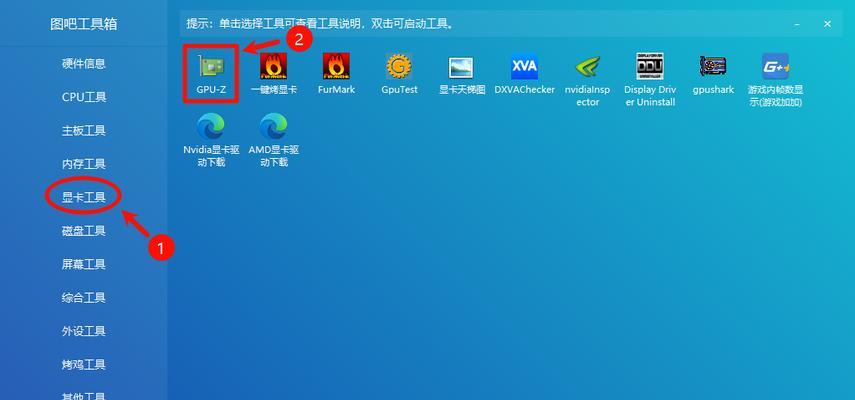The image size is (855, 400).
Task: Minimize the toolbox window
Action: [x=797, y=24]
